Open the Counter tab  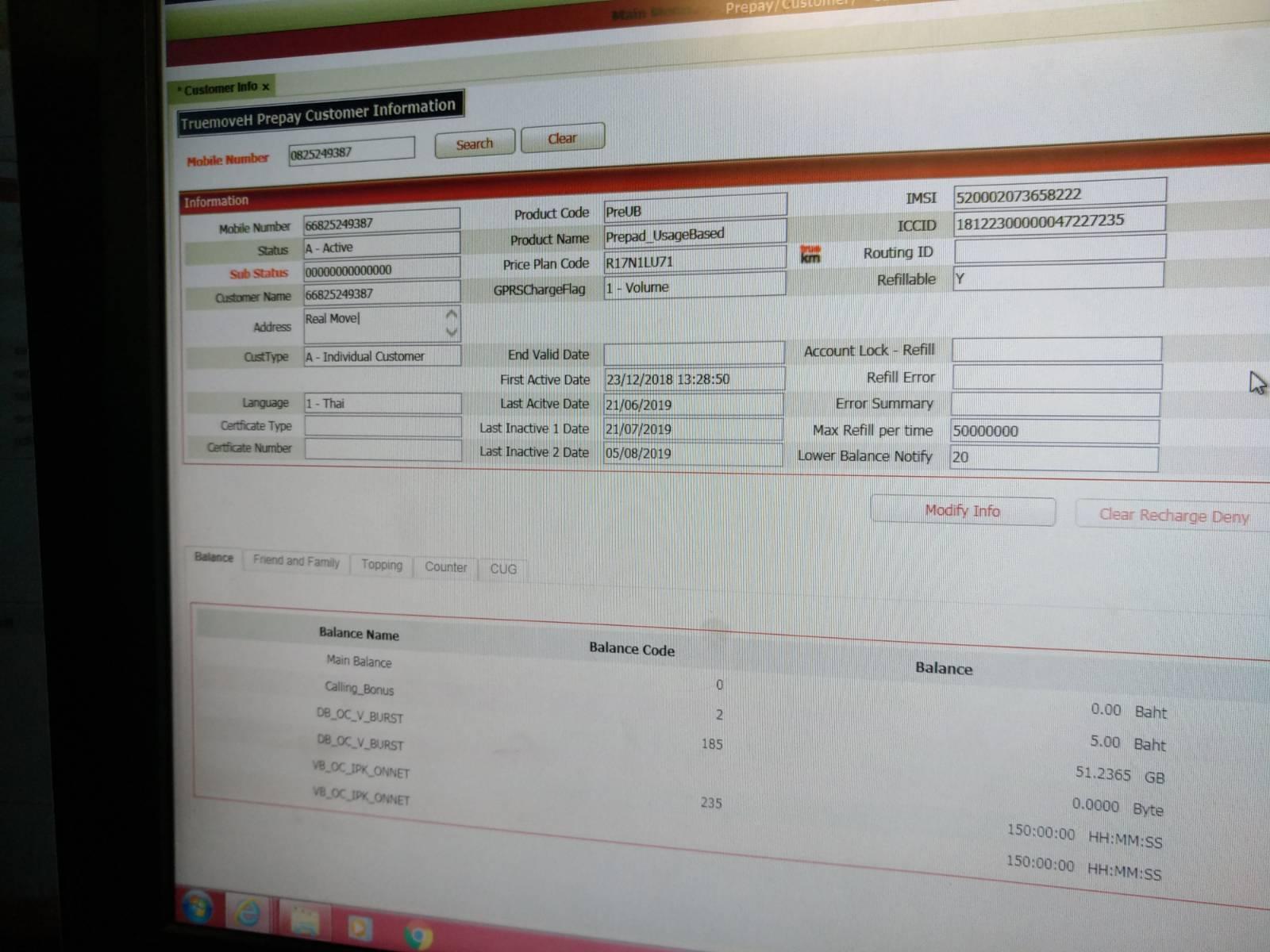click(445, 566)
